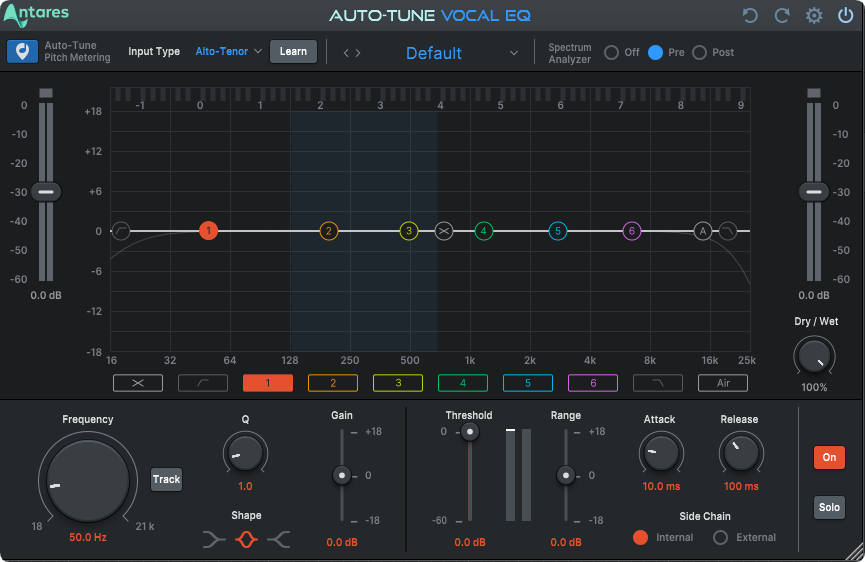This screenshot has height=562, width=865.
Task: Click the Dry / Wet knob
Action: (x=814, y=357)
